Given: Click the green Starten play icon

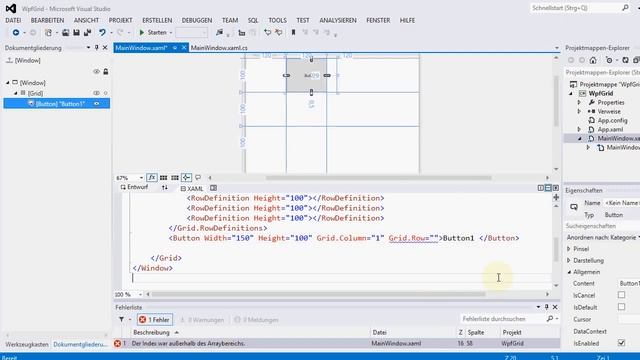Looking at the screenshot, I should [142, 32].
